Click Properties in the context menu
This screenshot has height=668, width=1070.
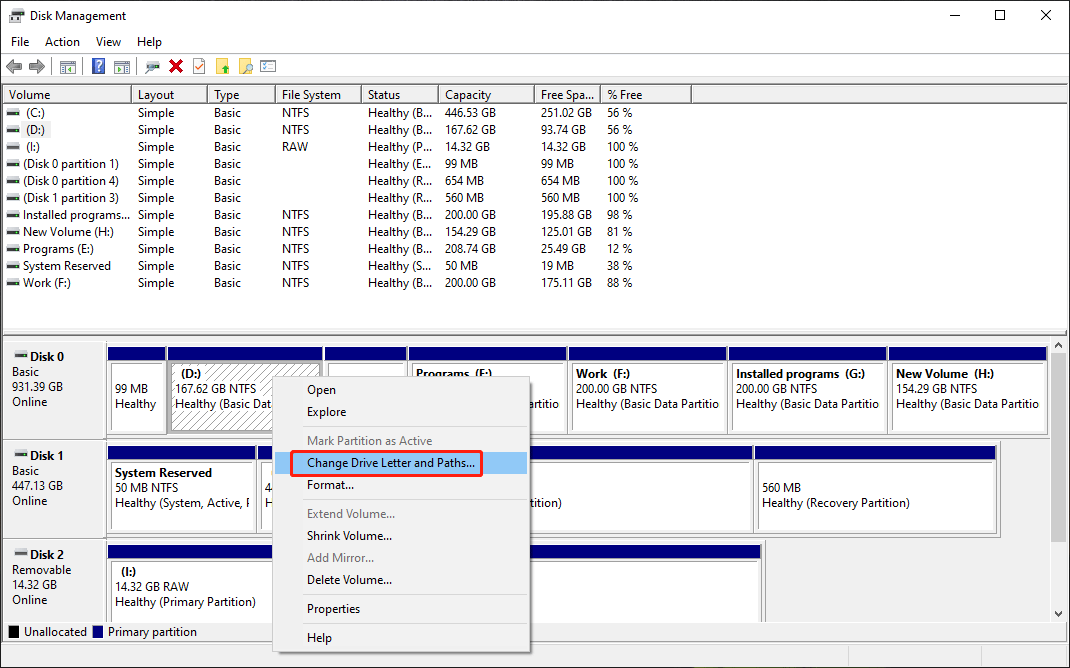333,609
